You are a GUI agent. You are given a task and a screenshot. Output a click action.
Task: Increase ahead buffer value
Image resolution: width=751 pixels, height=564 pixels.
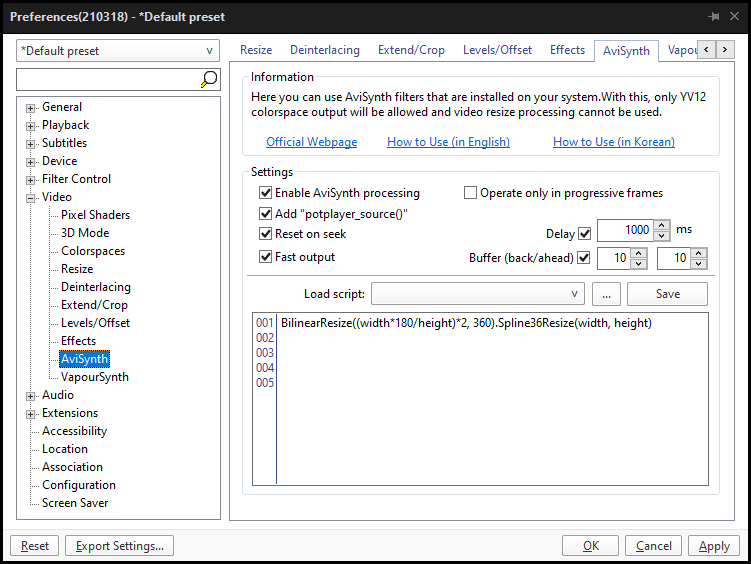699,253
